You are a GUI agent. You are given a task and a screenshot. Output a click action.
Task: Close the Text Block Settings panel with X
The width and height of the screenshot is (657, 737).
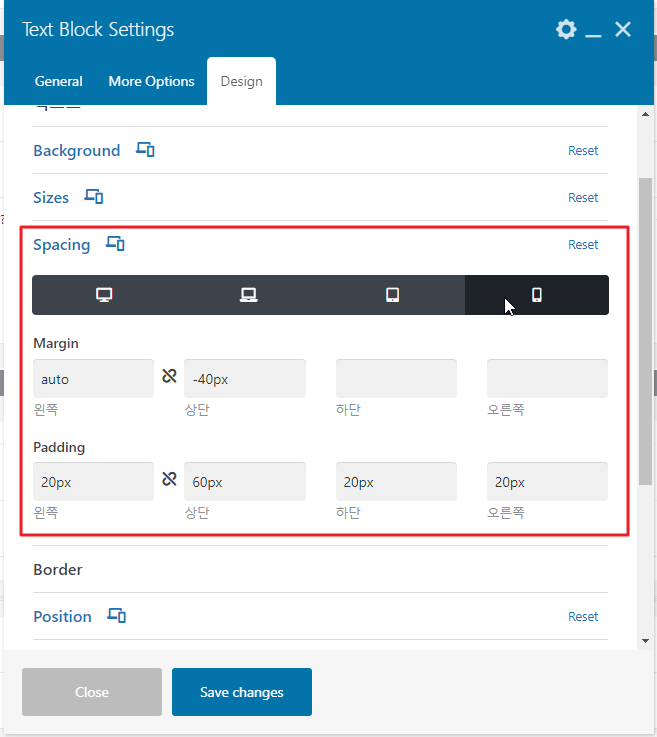coord(623,30)
